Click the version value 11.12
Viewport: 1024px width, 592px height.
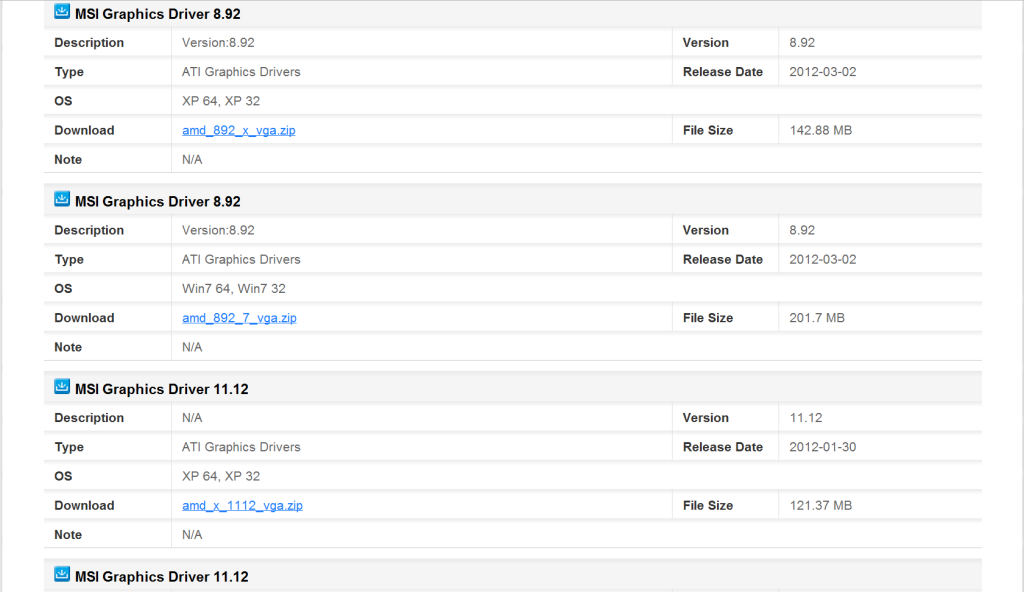[805, 418]
